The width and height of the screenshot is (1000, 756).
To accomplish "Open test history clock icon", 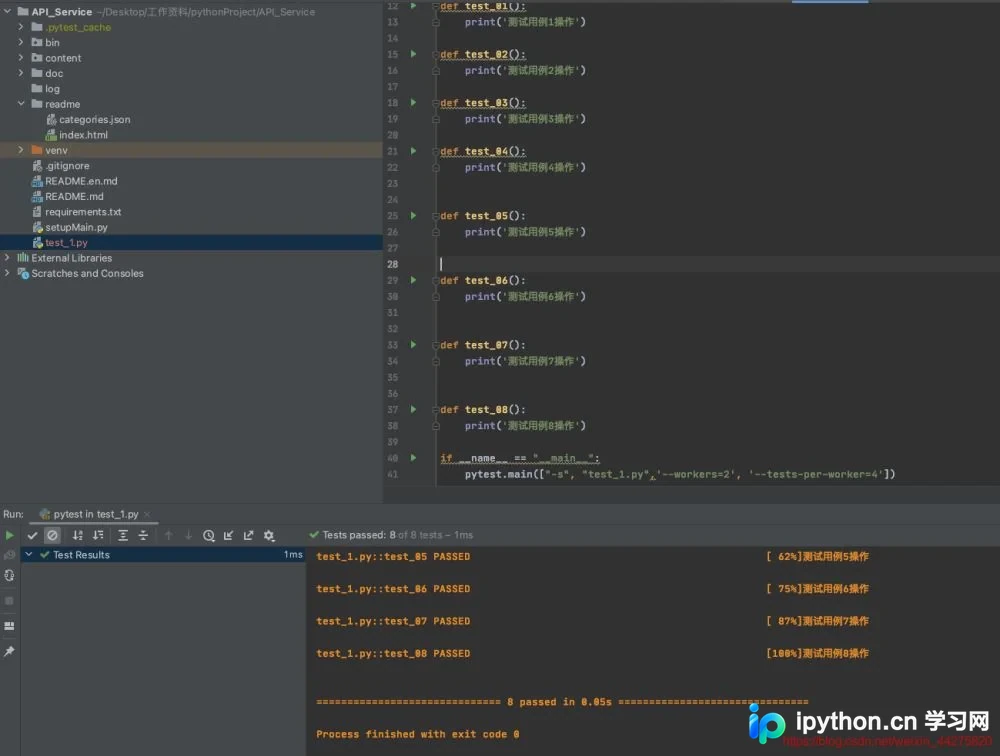I will click(x=209, y=535).
